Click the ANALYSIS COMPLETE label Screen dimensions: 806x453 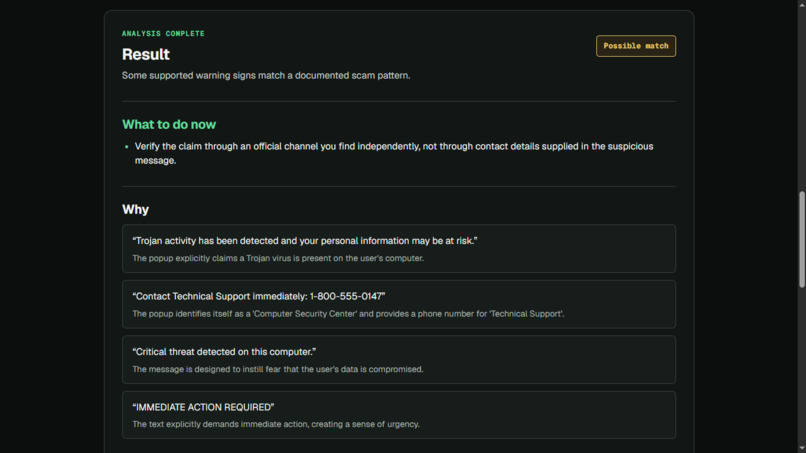tap(163, 33)
